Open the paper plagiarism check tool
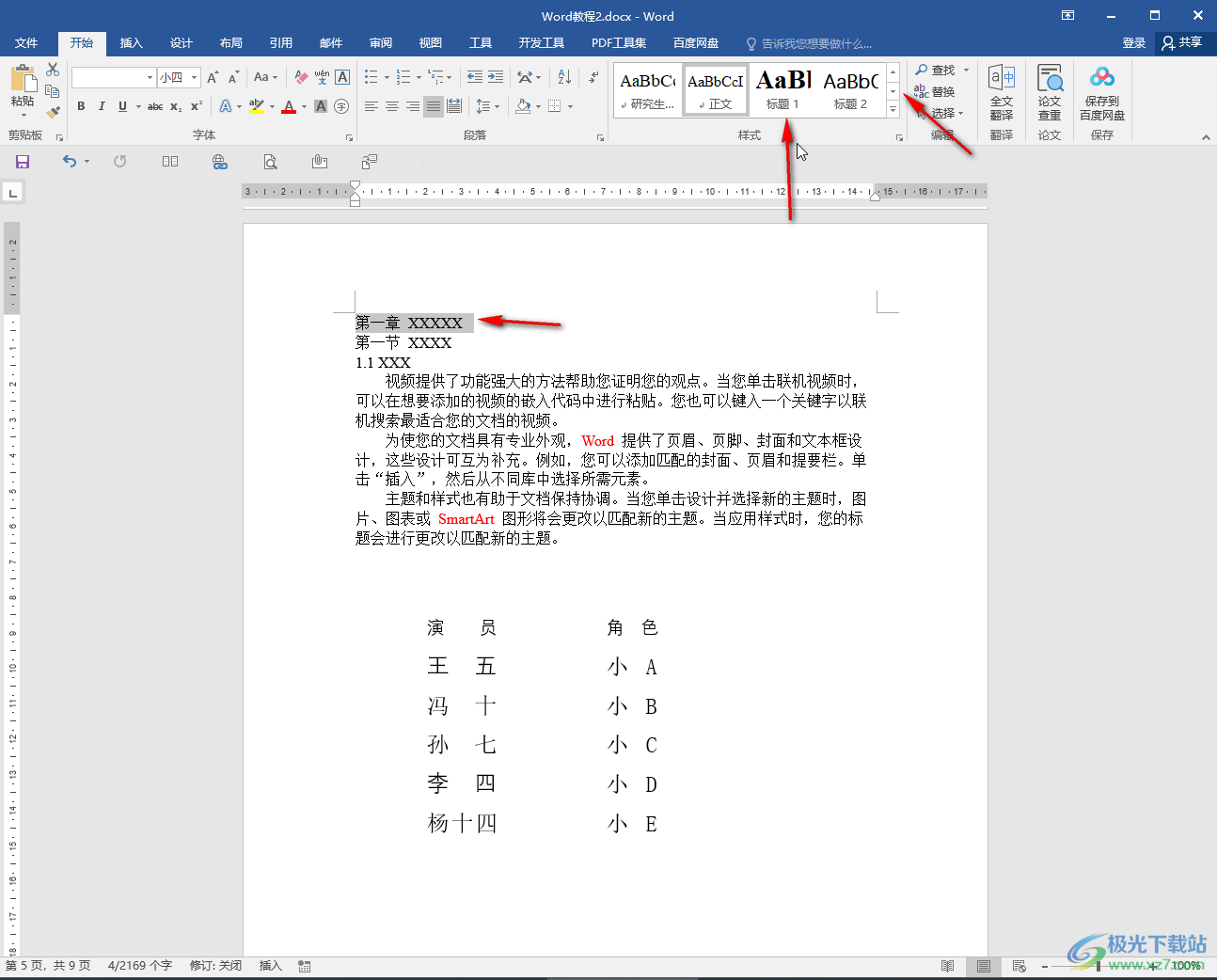The height and width of the screenshot is (980, 1217). click(1050, 92)
